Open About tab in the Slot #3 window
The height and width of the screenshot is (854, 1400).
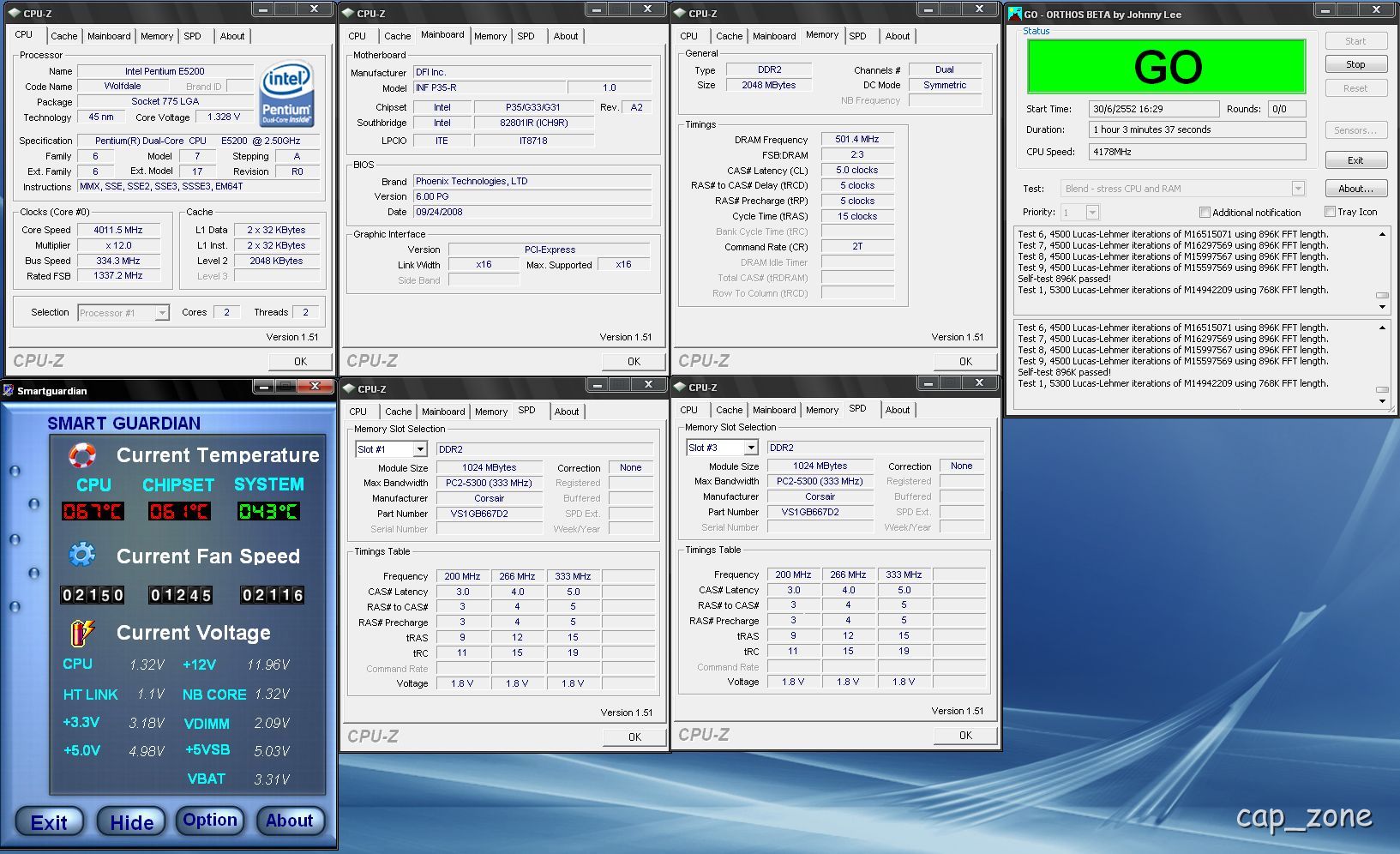point(898,410)
